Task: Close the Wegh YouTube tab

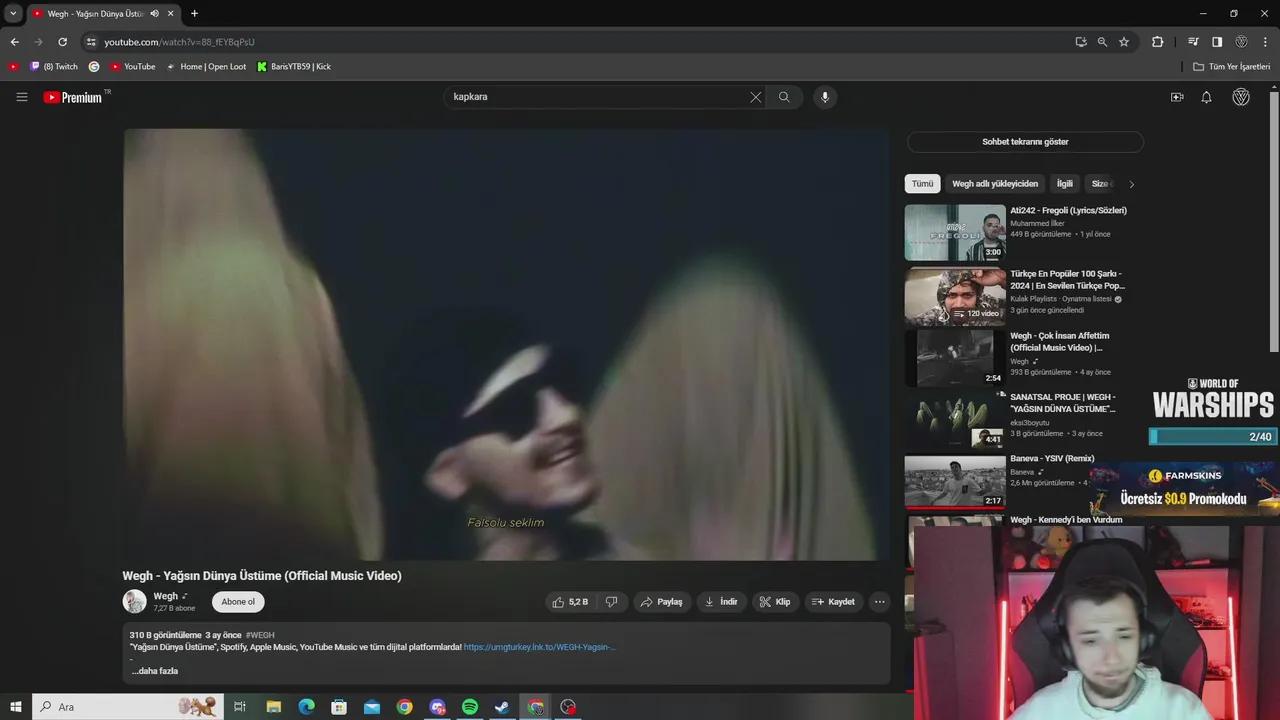Action: (171, 14)
